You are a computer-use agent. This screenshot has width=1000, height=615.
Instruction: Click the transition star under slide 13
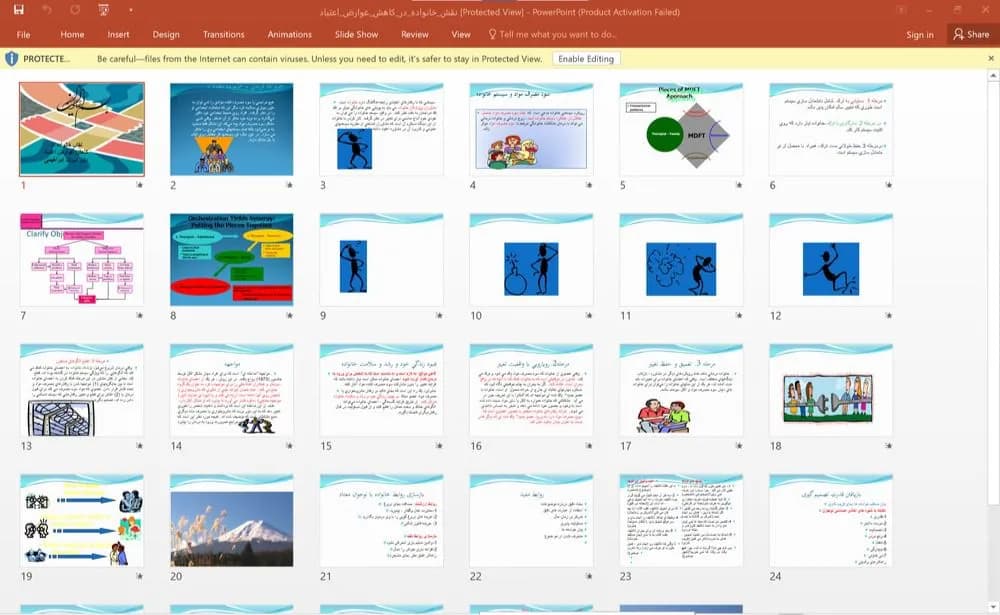tap(140, 445)
